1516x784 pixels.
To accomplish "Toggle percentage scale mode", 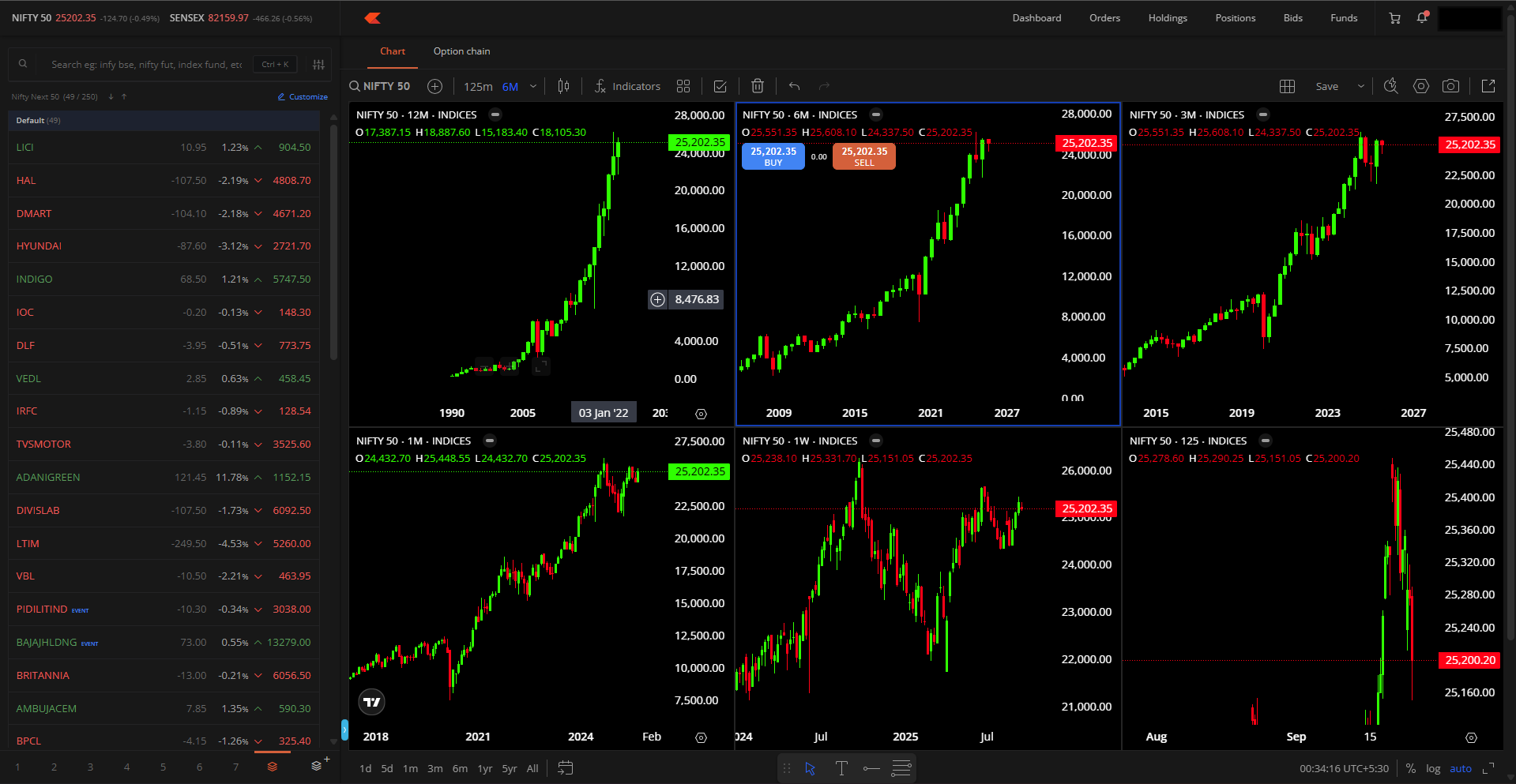I will point(1410,768).
